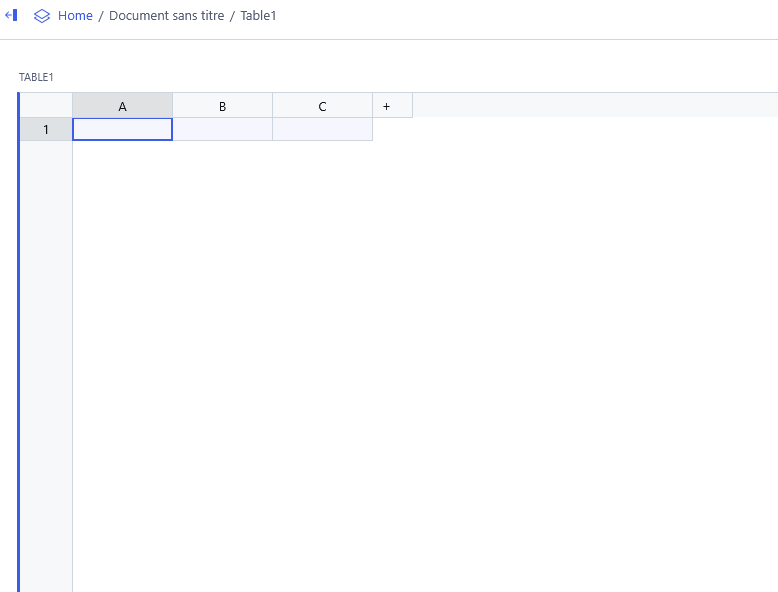Select the row 1 cell under column C

[x=322, y=129]
